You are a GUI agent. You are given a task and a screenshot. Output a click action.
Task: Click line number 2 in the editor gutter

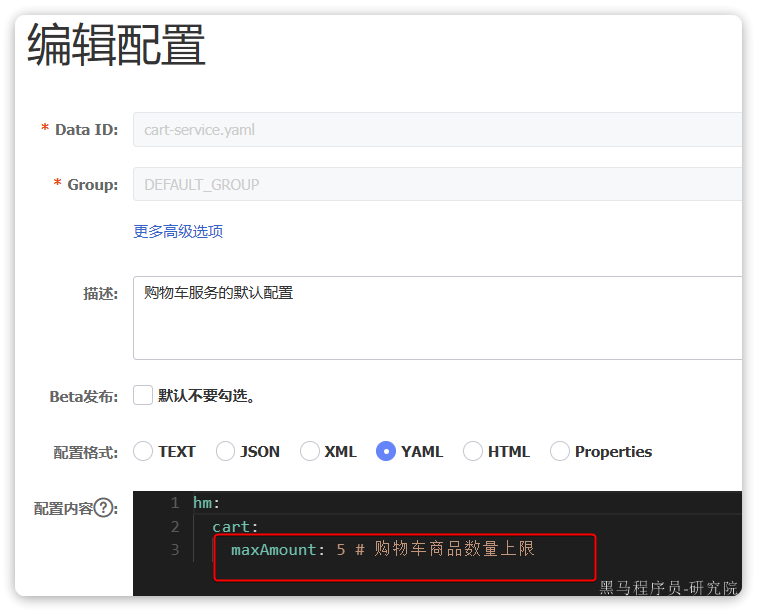click(175, 526)
